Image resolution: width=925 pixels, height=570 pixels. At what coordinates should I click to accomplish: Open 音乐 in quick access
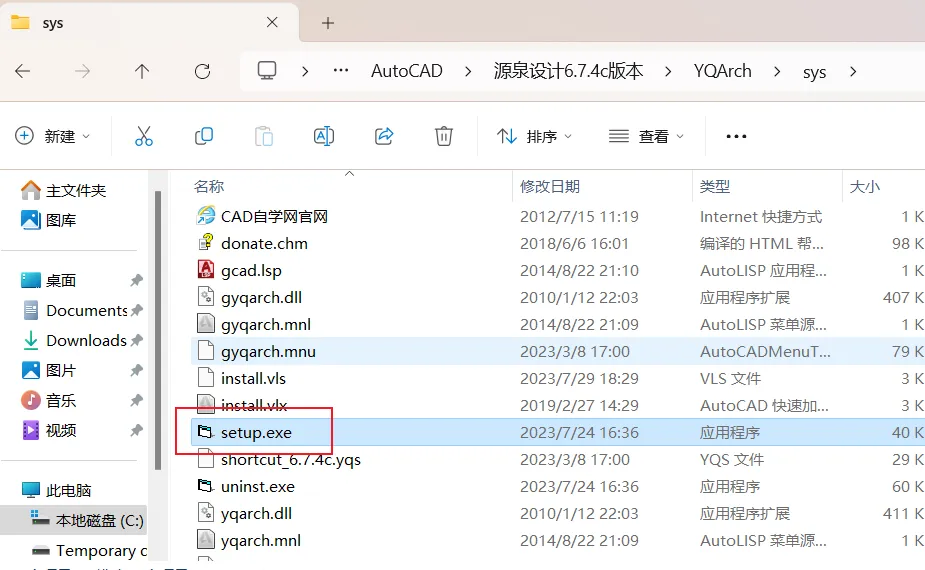tap(49, 401)
